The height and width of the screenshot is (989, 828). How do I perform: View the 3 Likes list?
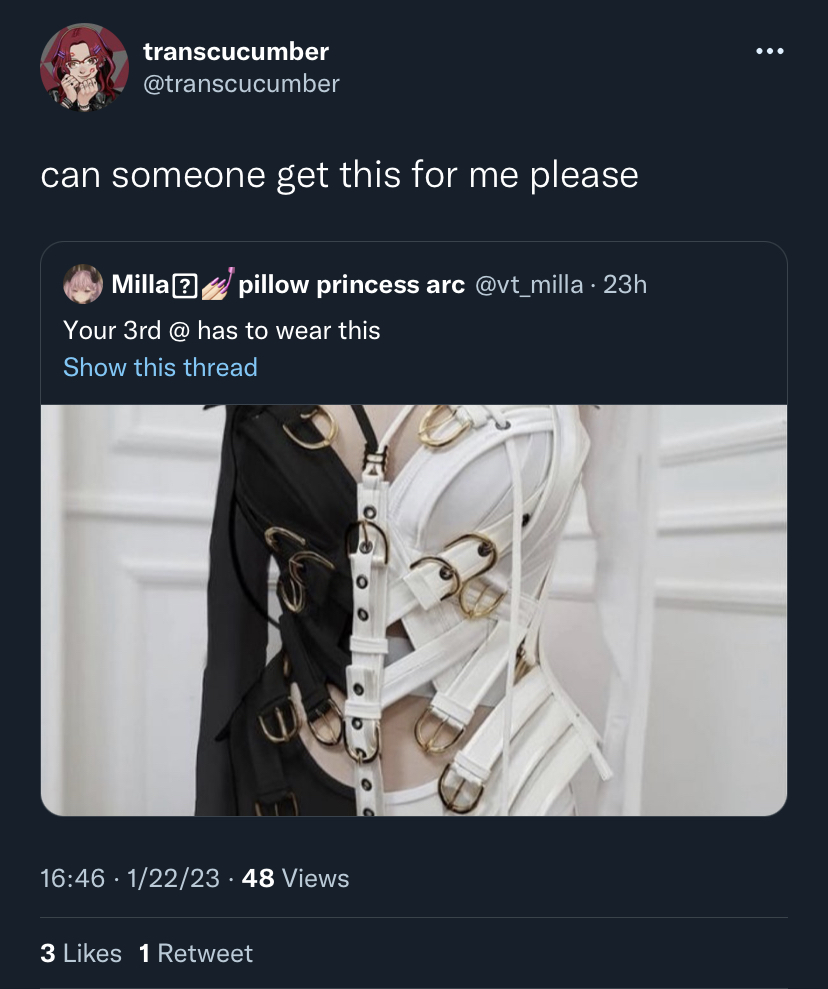(81, 953)
